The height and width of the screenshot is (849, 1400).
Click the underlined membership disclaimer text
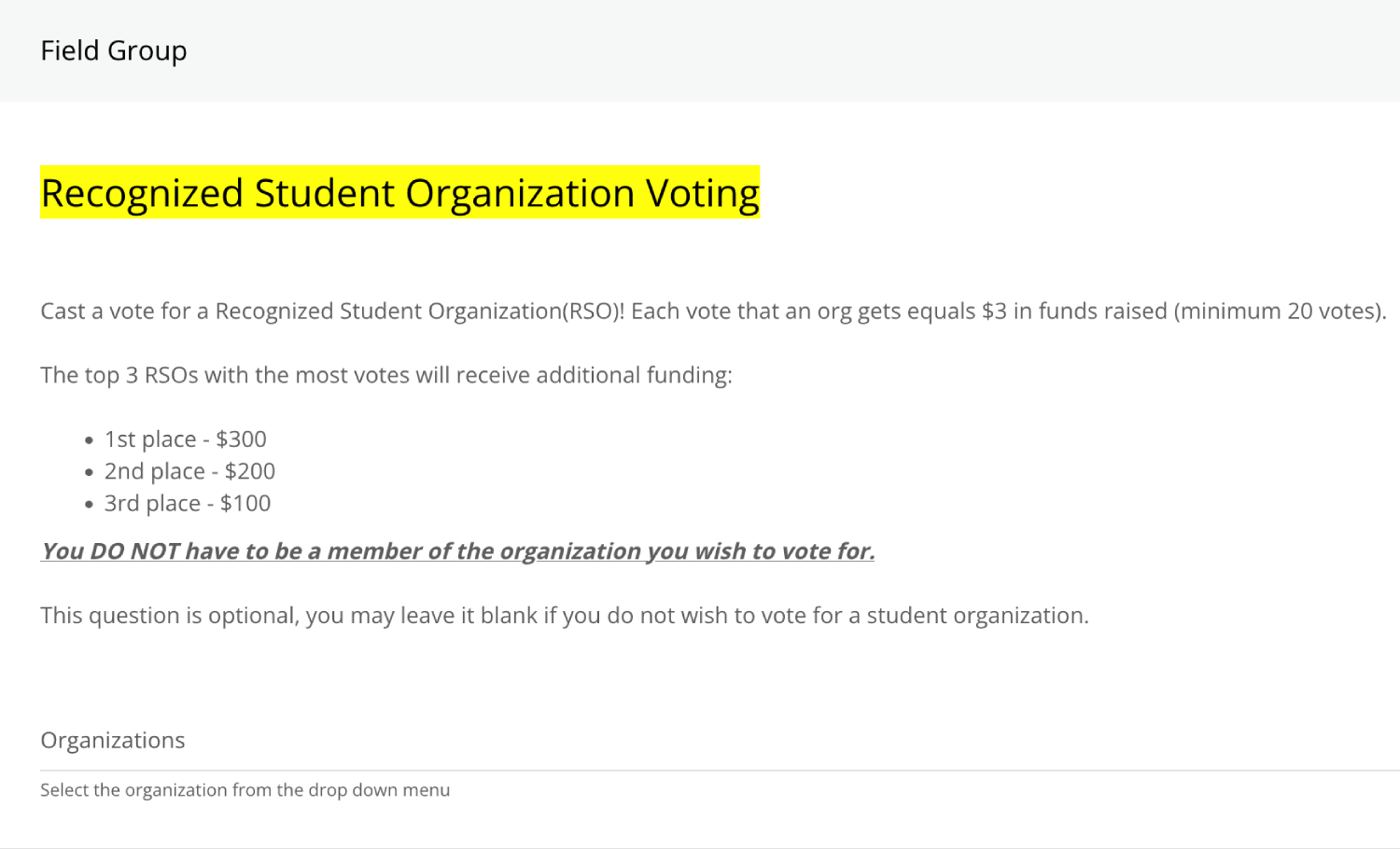[457, 550]
